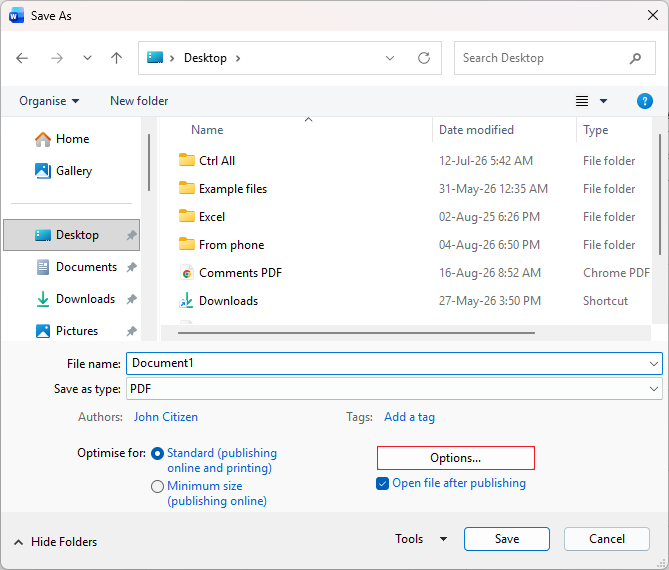Image resolution: width=669 pixels, height=570 pixels.
Task: Expand the File name dropdown arrow
Action: [653, 364]
